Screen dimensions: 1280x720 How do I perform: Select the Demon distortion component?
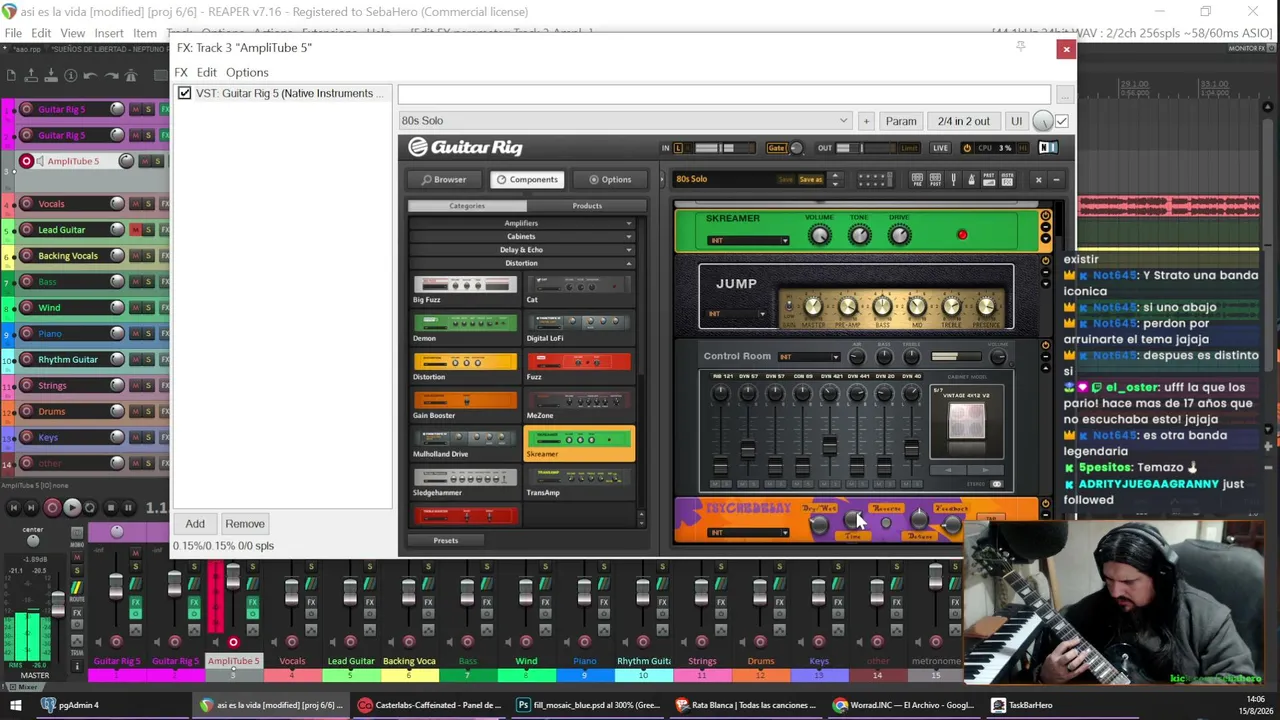tap(465, 328)
